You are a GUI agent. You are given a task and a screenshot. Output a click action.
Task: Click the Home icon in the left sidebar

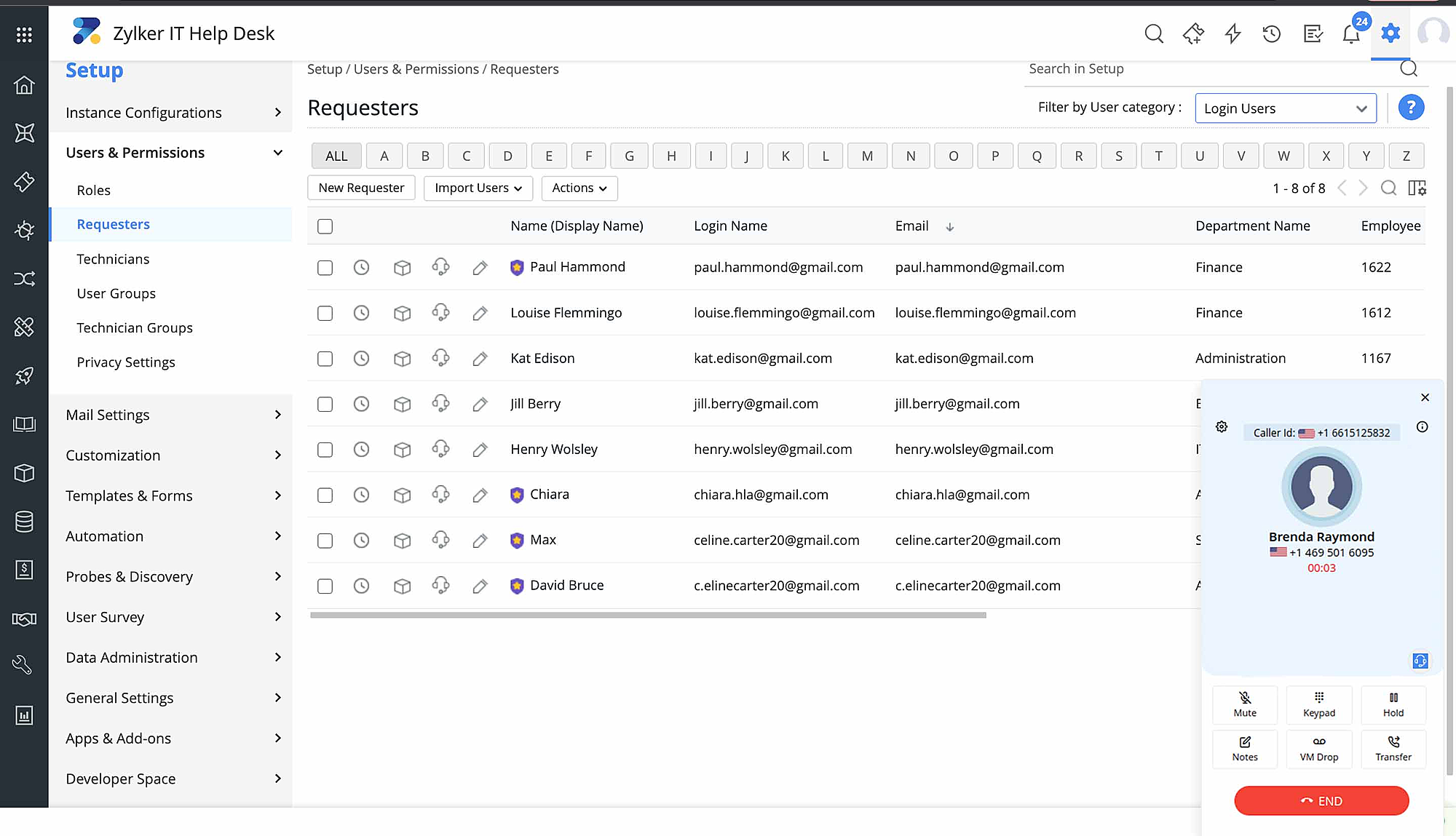[25, 85]
